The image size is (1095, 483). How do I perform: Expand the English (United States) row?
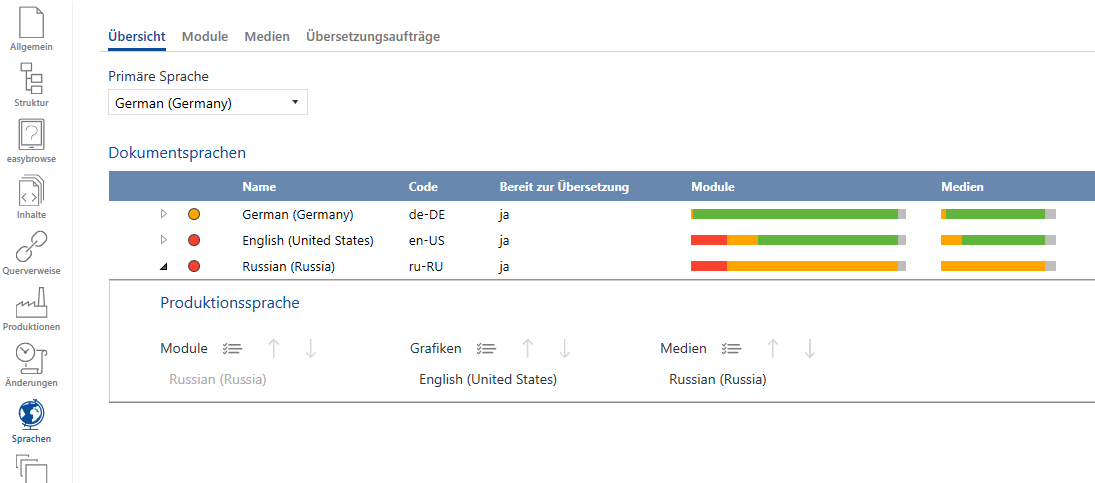coord(164,240)
